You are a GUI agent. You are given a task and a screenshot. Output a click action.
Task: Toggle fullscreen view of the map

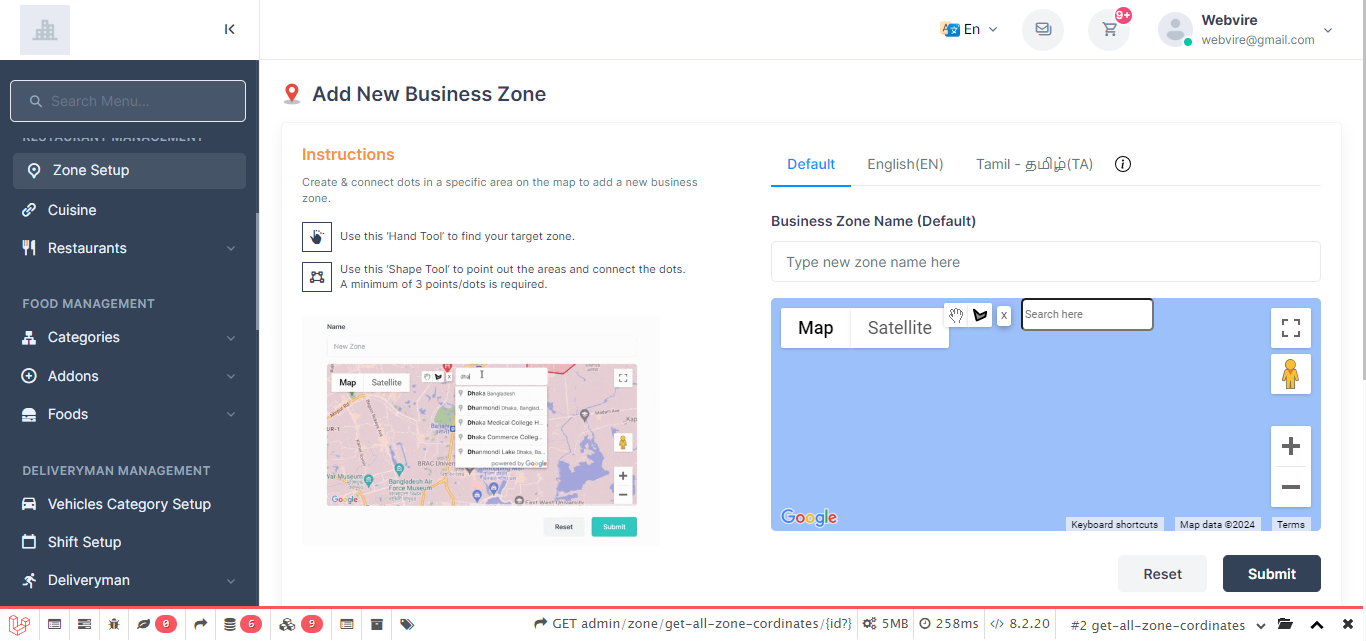point(1290,328)
